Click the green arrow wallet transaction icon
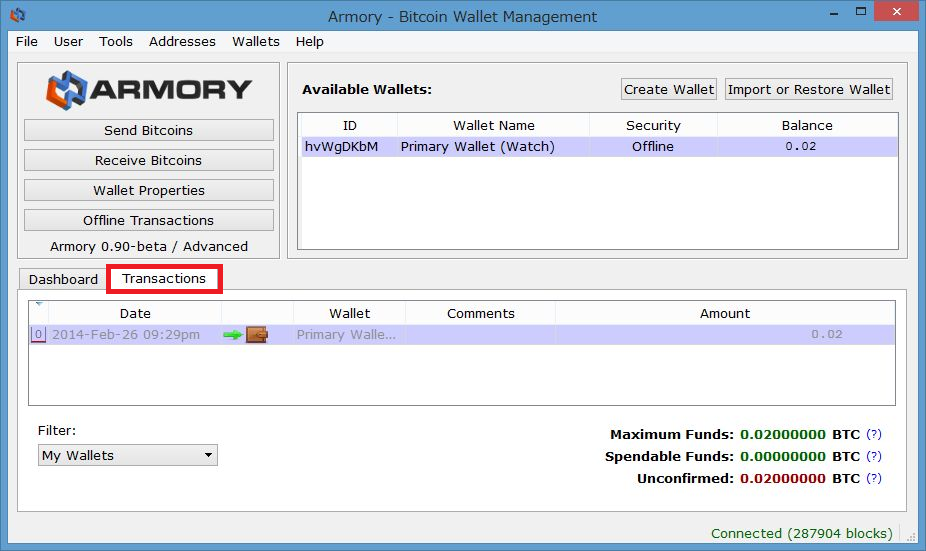Screen dimensions: 926x551 tap(246, 335)
